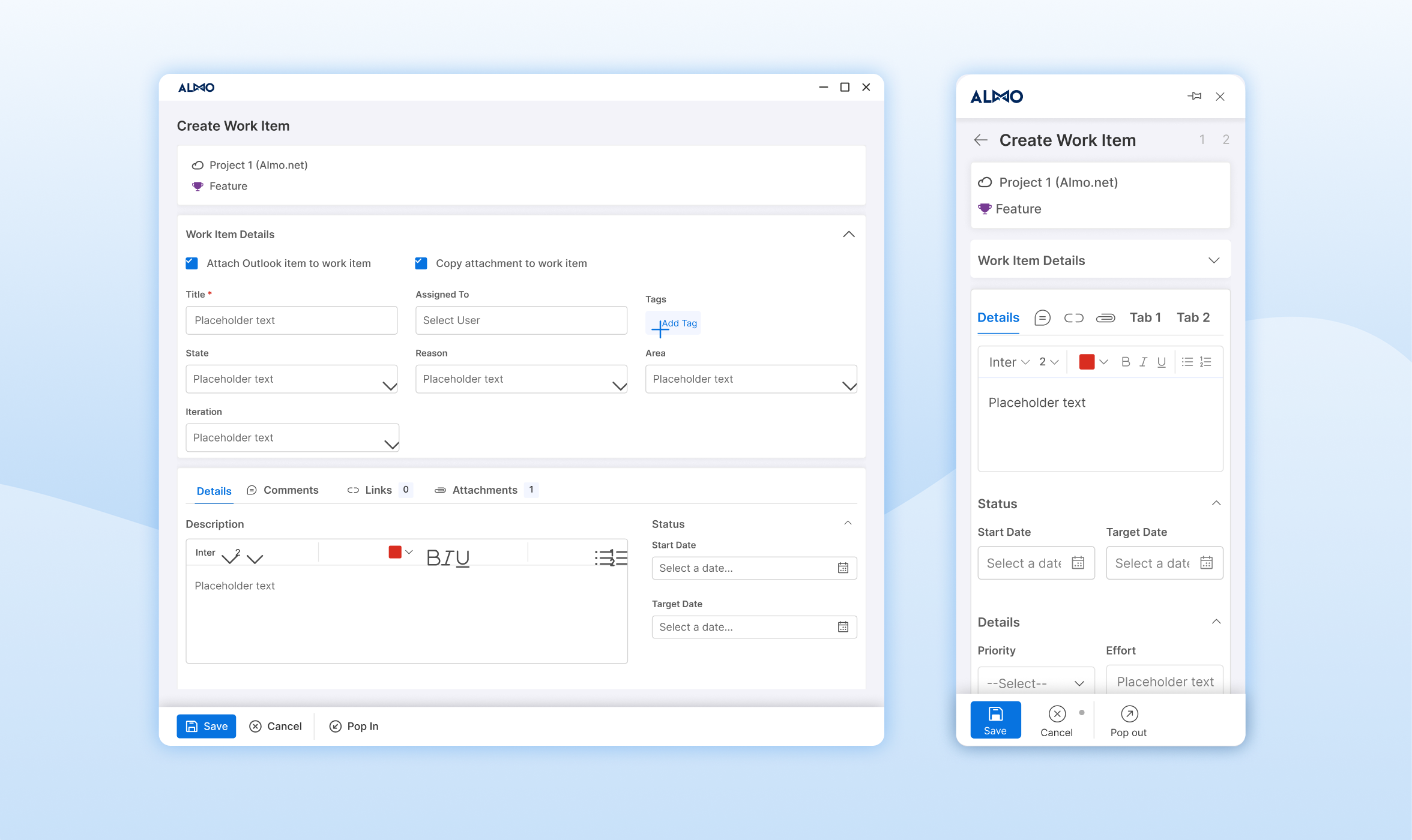Apply italic formatting in right panel editor
This screenshot has width=1412, height=840.
coord(1144,361)
